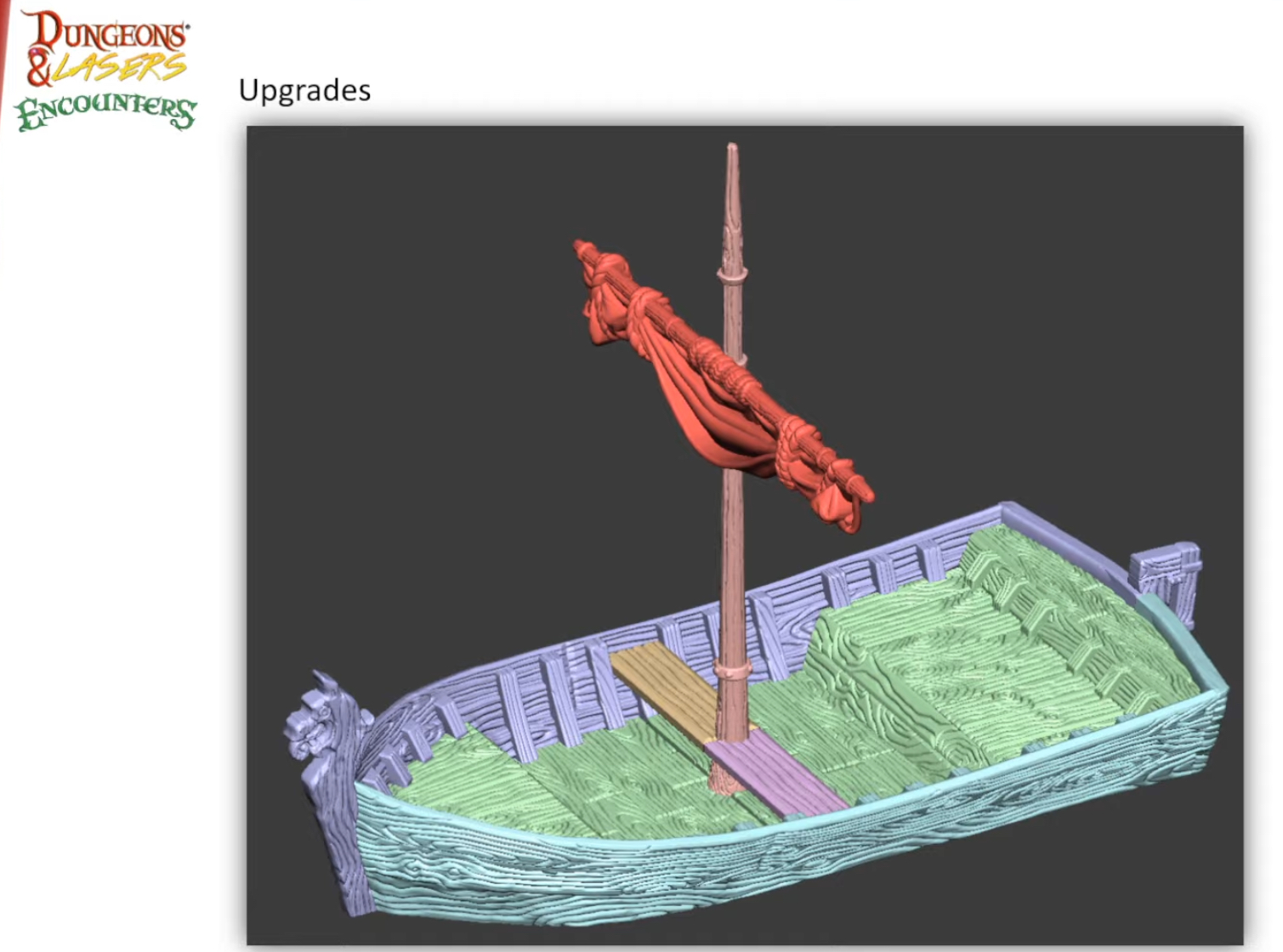Image resolution: width=1283 pixels, height=952 pixels.
Task: Click the yellow Lasers word in logo
Action: tap(119, 68)
